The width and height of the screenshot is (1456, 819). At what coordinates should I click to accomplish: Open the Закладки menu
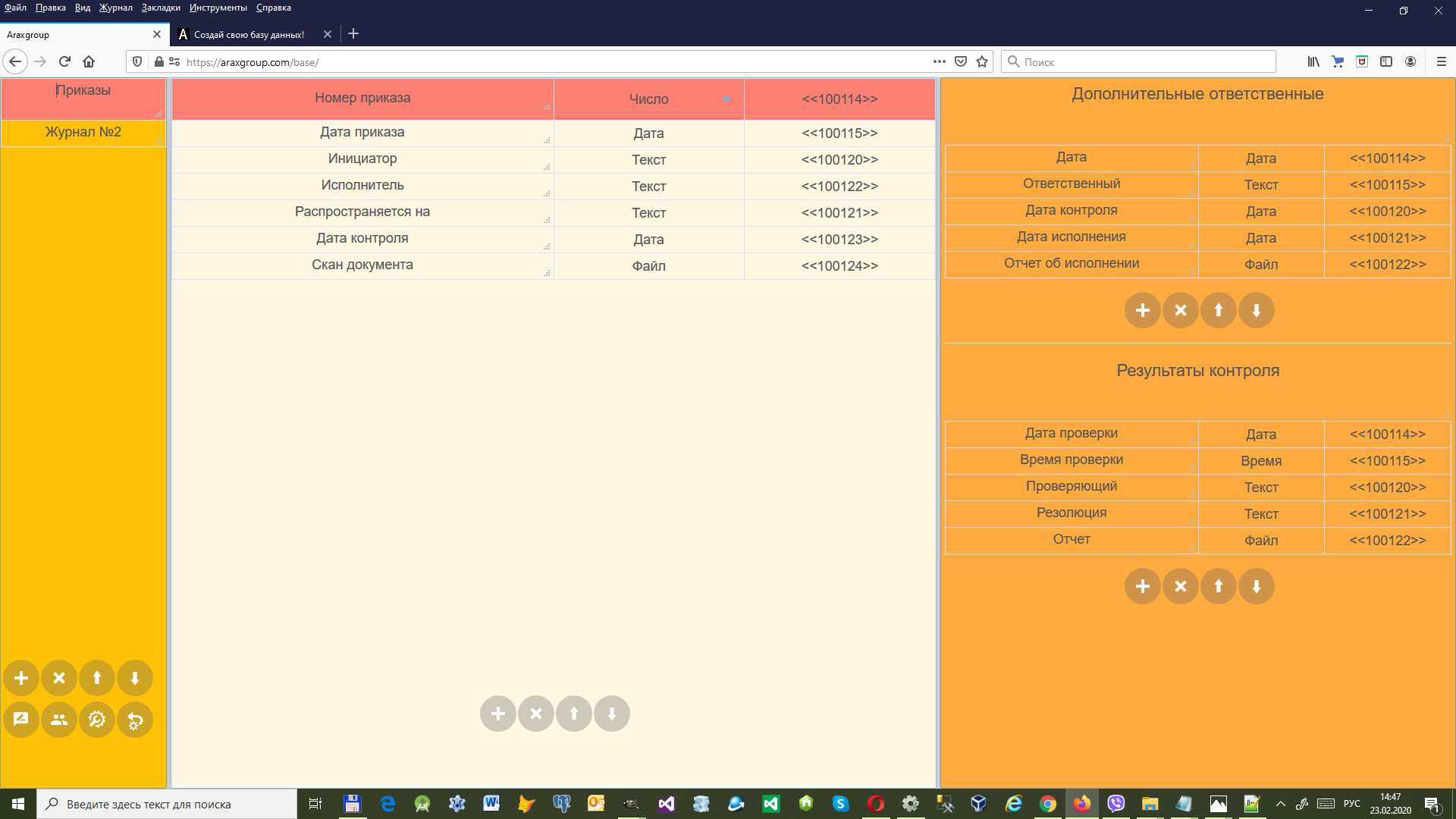point(161,8)
